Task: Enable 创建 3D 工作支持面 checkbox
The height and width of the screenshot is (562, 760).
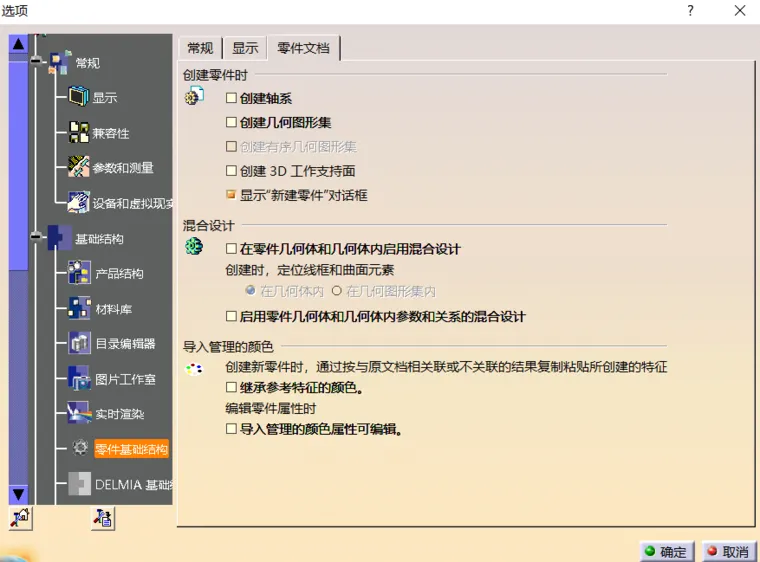Action: (x=231, y=171)
